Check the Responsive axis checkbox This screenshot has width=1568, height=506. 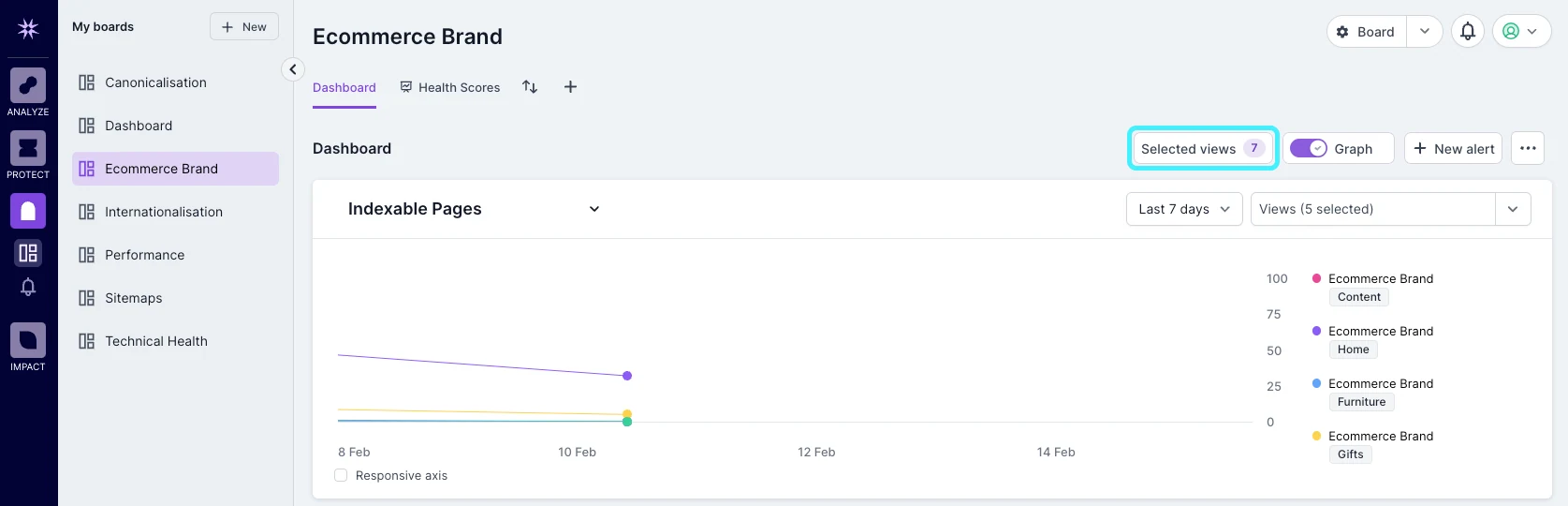(x=341, y=475)
